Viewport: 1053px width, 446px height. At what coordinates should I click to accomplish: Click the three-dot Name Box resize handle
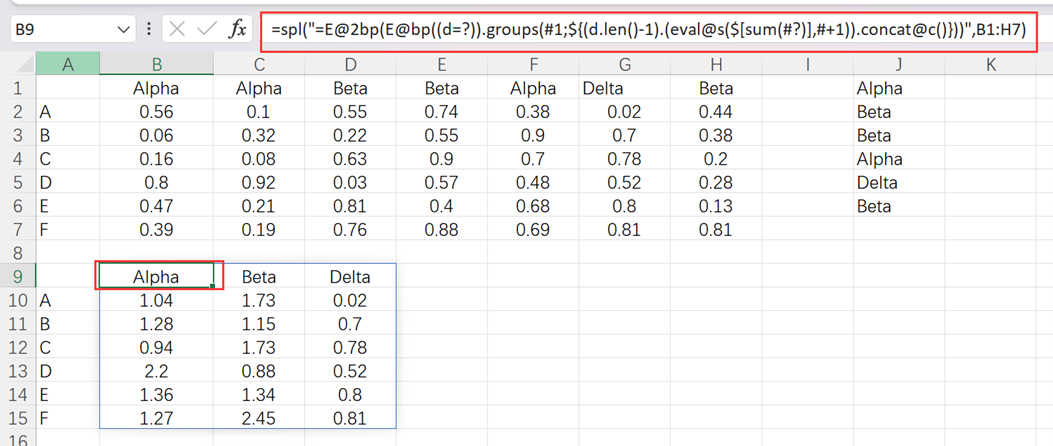point(149,29)
